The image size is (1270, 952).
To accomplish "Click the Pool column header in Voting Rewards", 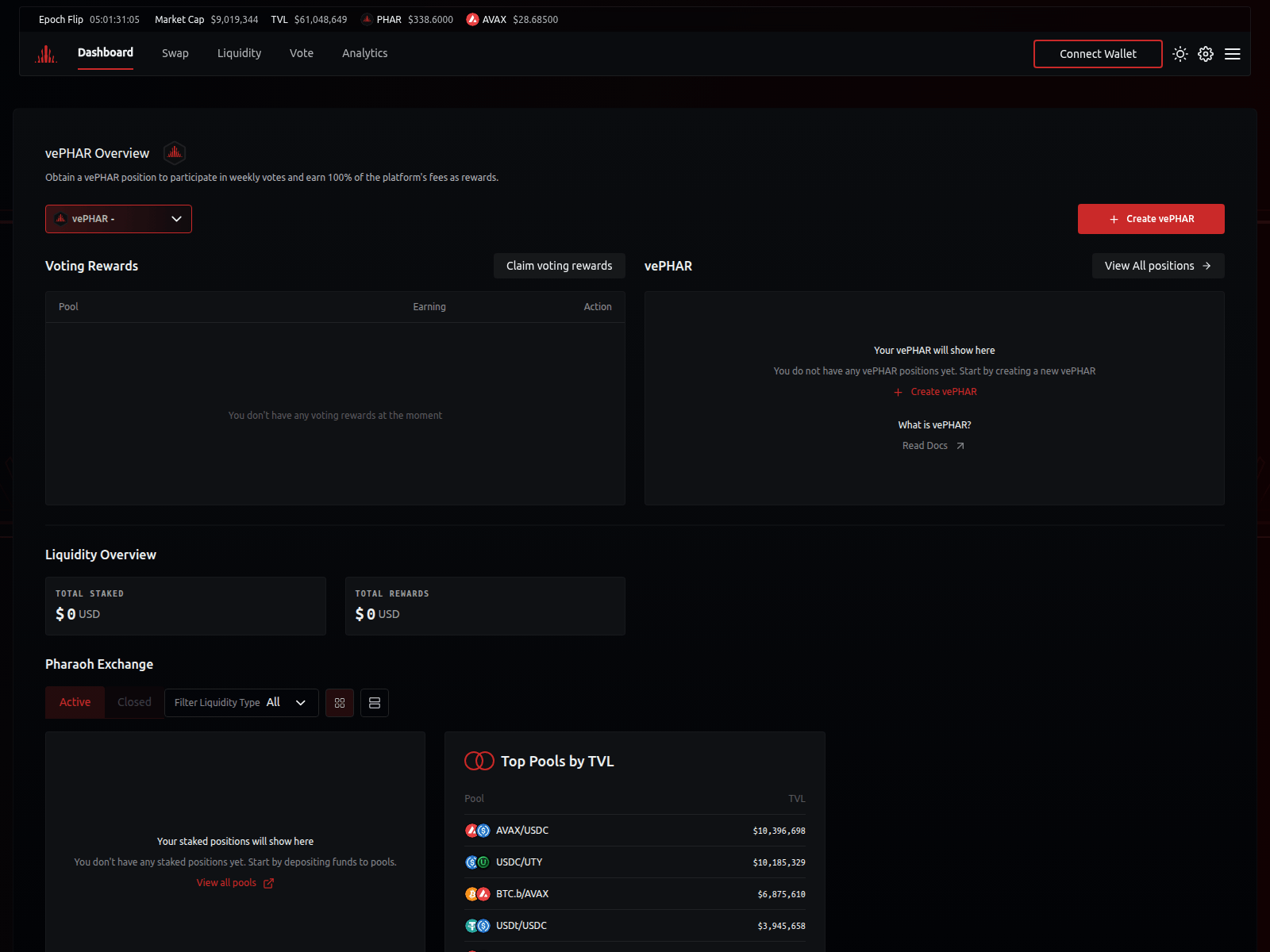I will click(x=68, y=307).
